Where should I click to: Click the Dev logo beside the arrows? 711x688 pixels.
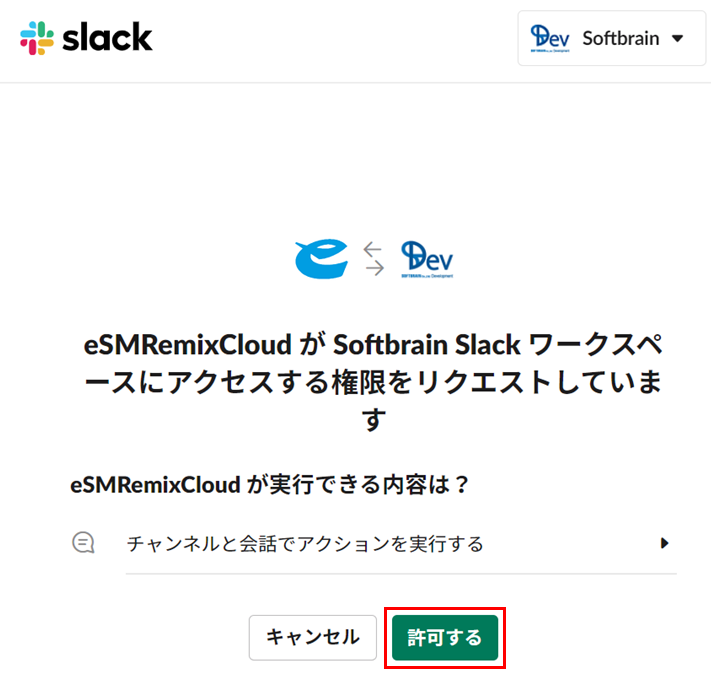point(427,259)
